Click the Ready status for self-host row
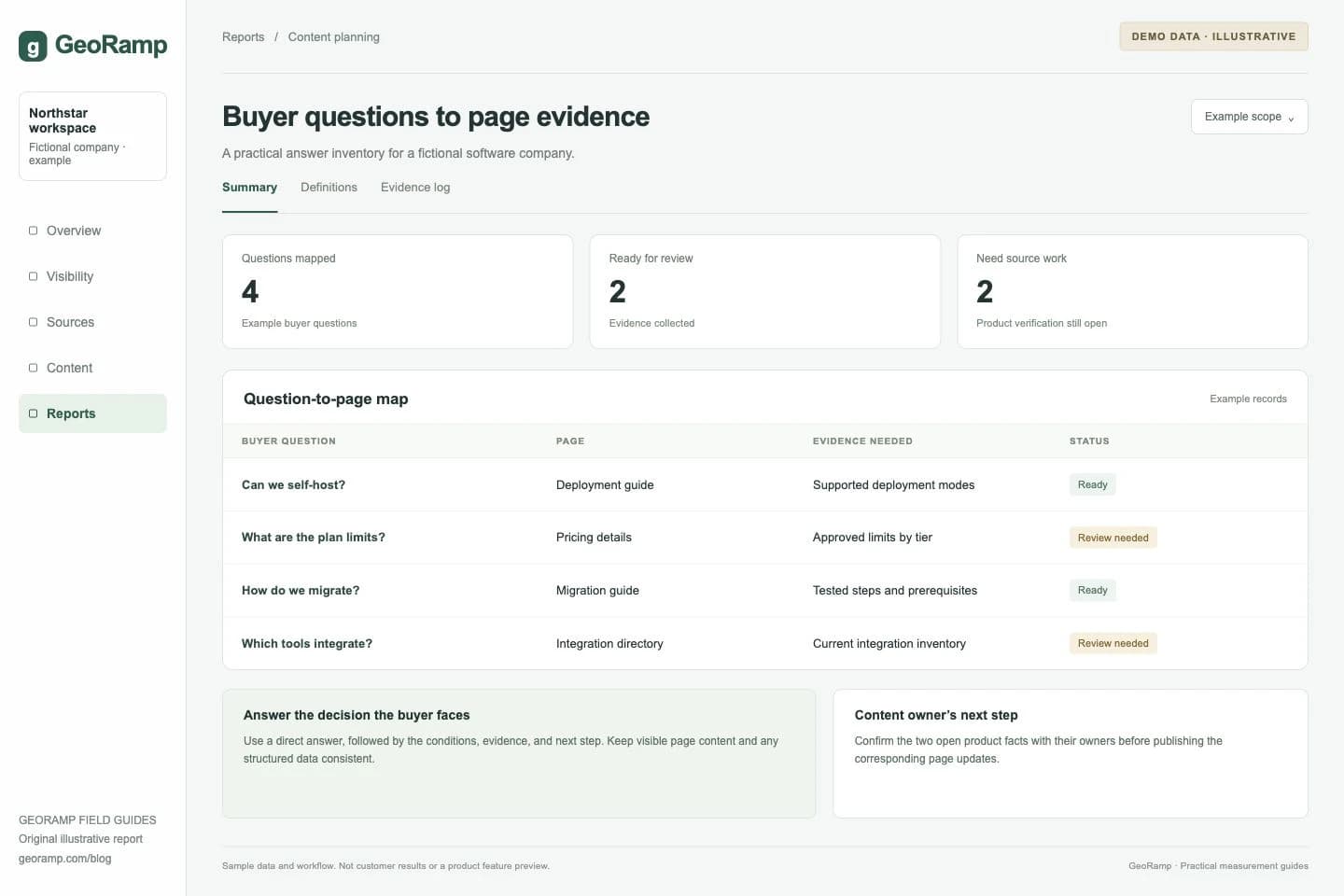This screenshot has height=896, width=1344. point(1093,484)
